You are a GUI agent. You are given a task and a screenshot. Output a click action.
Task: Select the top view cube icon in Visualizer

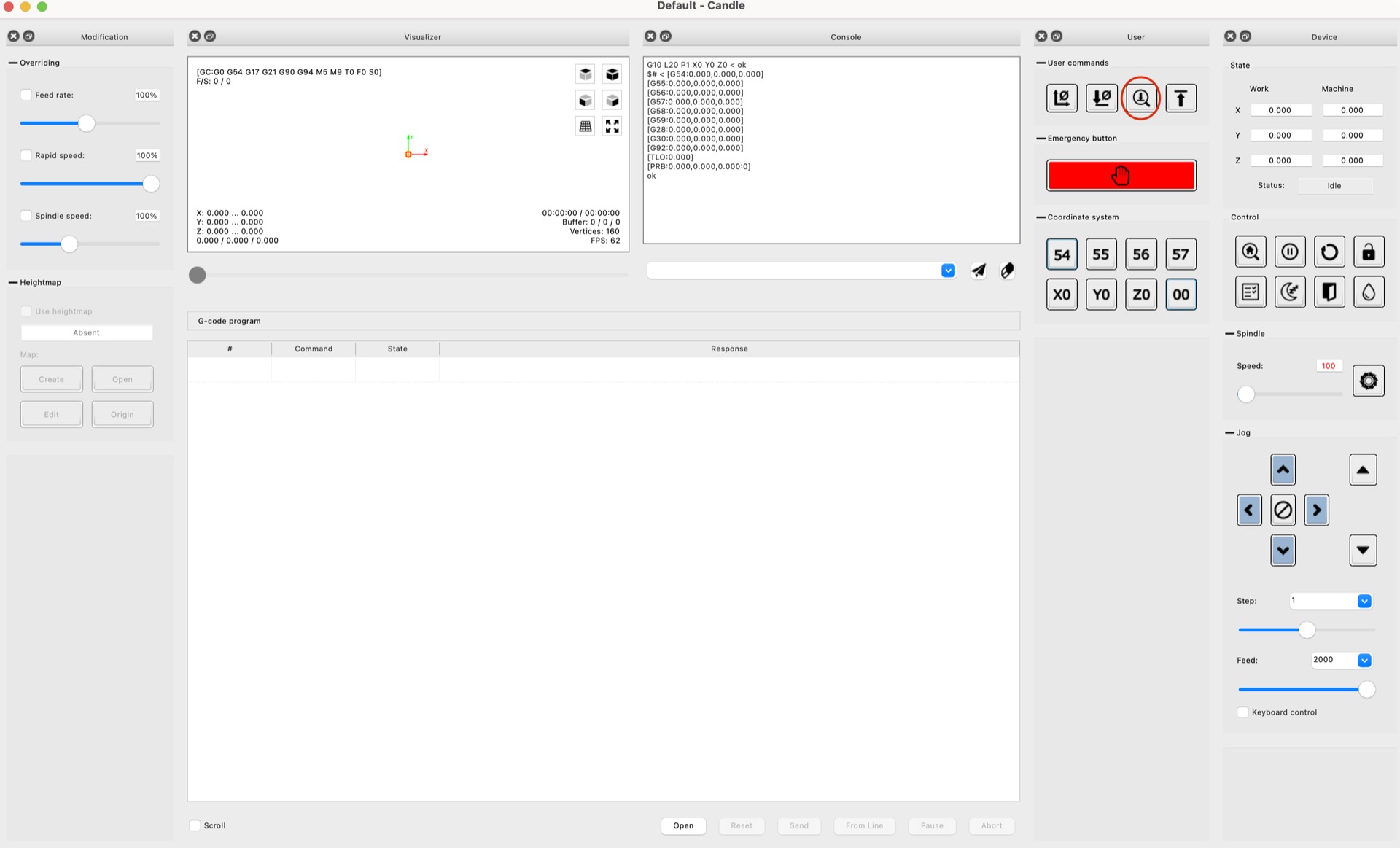586,74
